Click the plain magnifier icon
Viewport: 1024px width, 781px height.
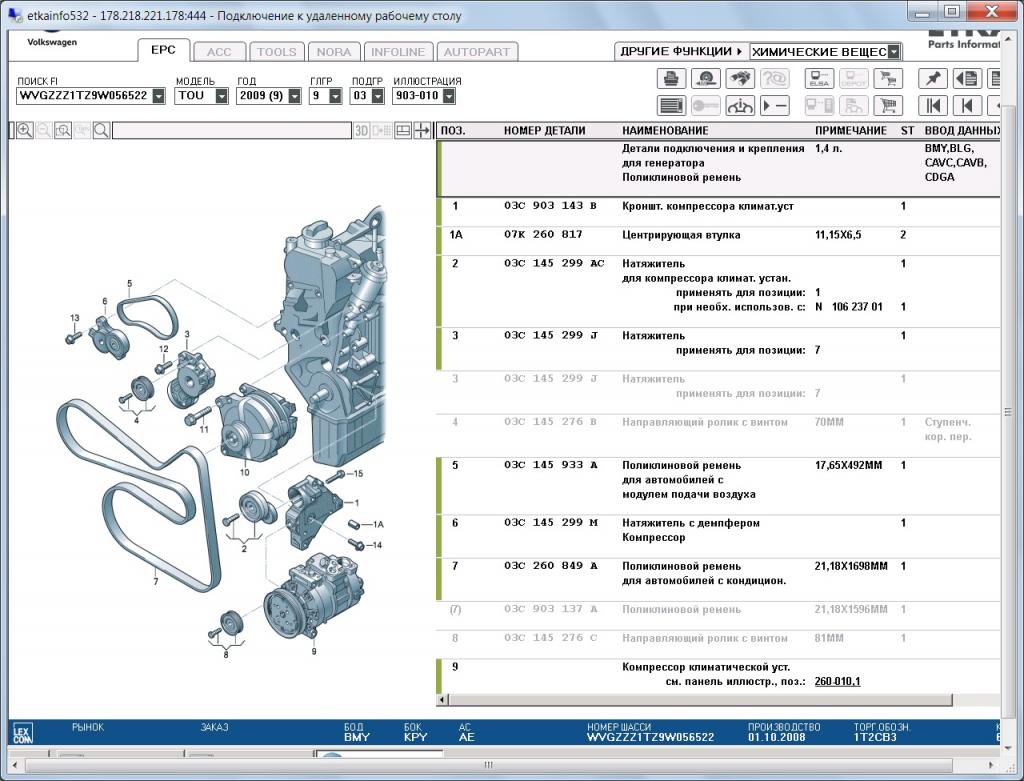(x=101, y=131)
